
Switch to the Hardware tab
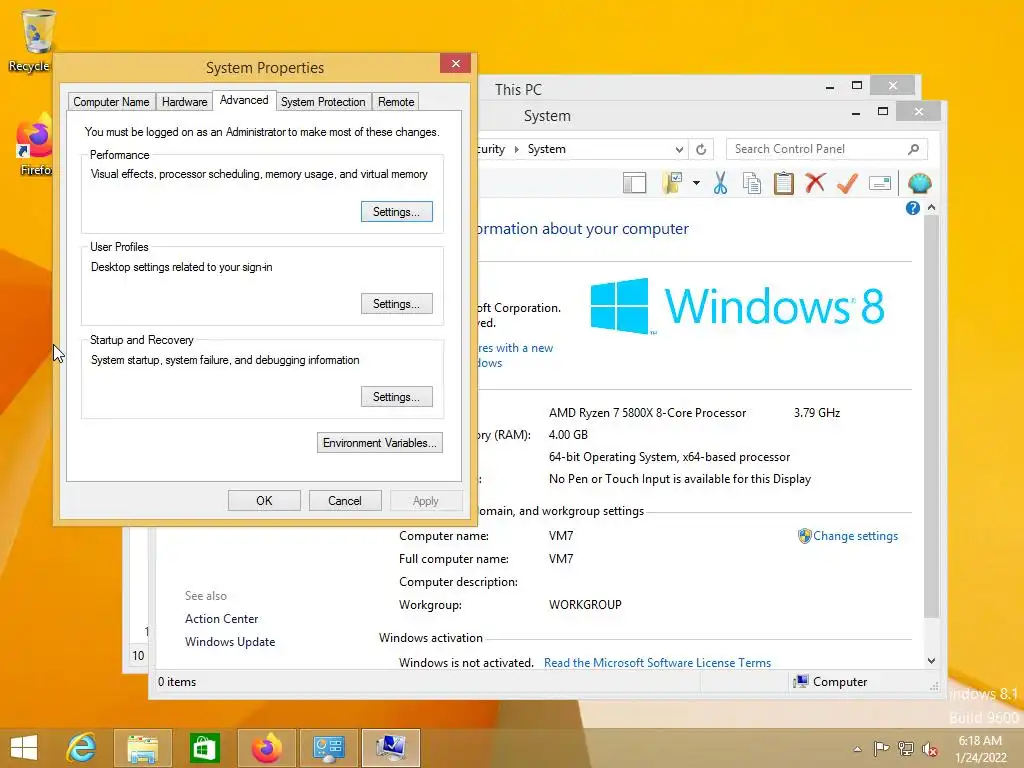coord(184,102)
